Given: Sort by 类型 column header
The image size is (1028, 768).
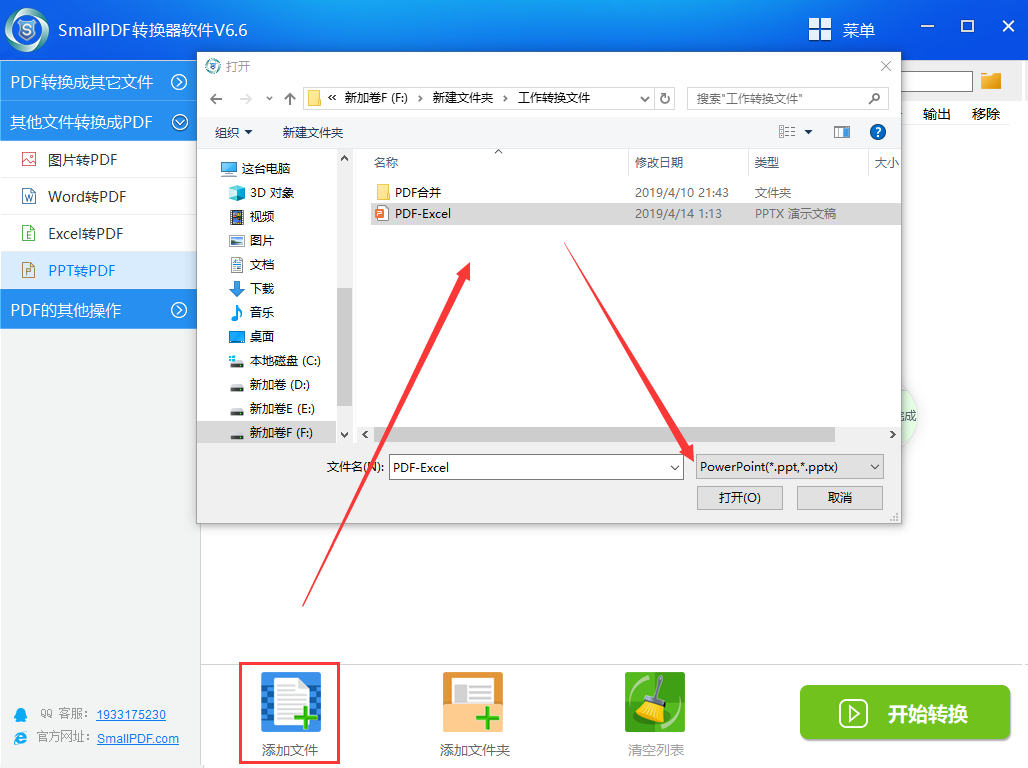Looking at the screenshot, I should coord(766,163).
